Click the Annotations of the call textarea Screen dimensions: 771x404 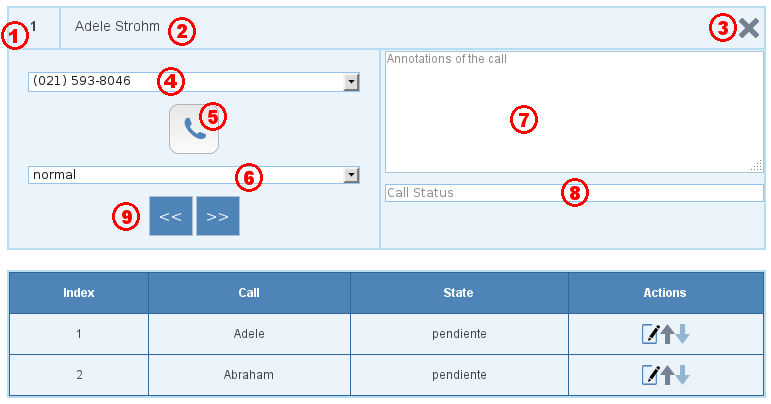(x=574, y=112)
